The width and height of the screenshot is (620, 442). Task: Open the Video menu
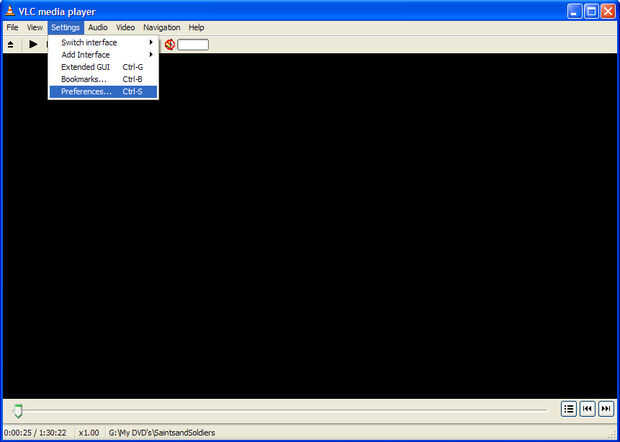(125, 27)
